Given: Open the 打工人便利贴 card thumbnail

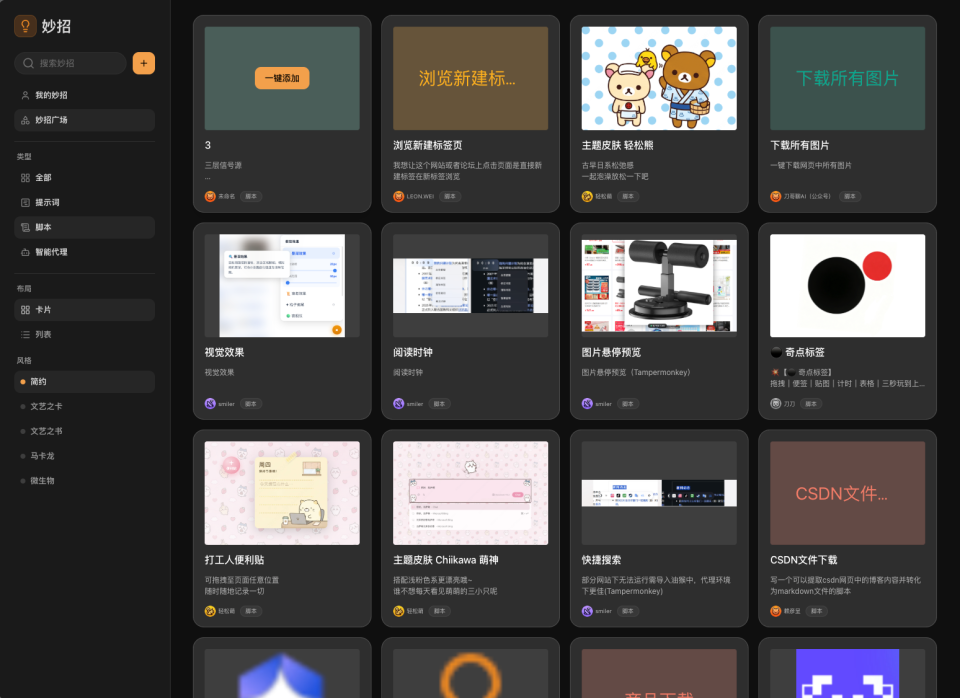Looking at the screenshot, I should (282, 493).
